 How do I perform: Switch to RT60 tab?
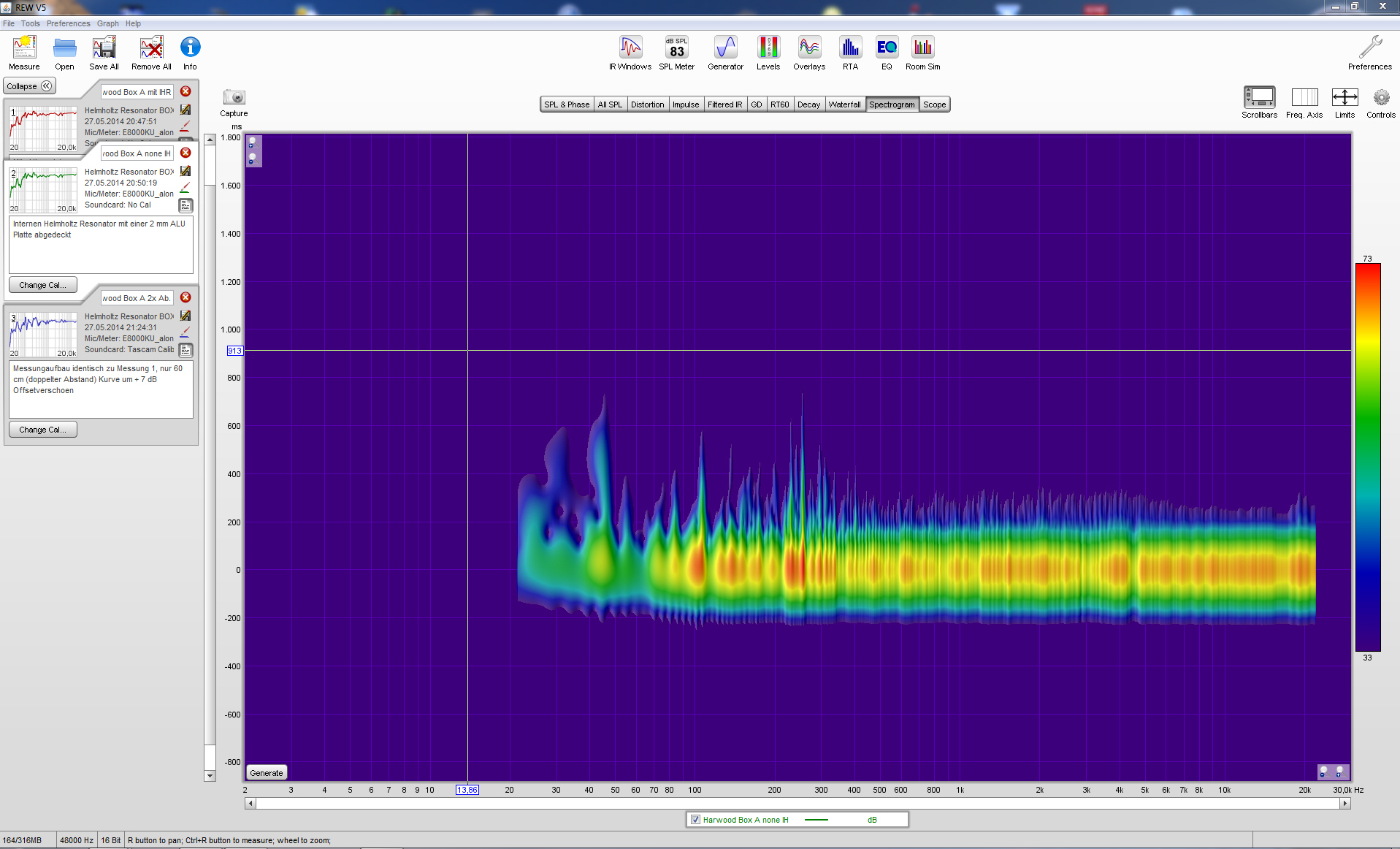click(x=780, y=104)
